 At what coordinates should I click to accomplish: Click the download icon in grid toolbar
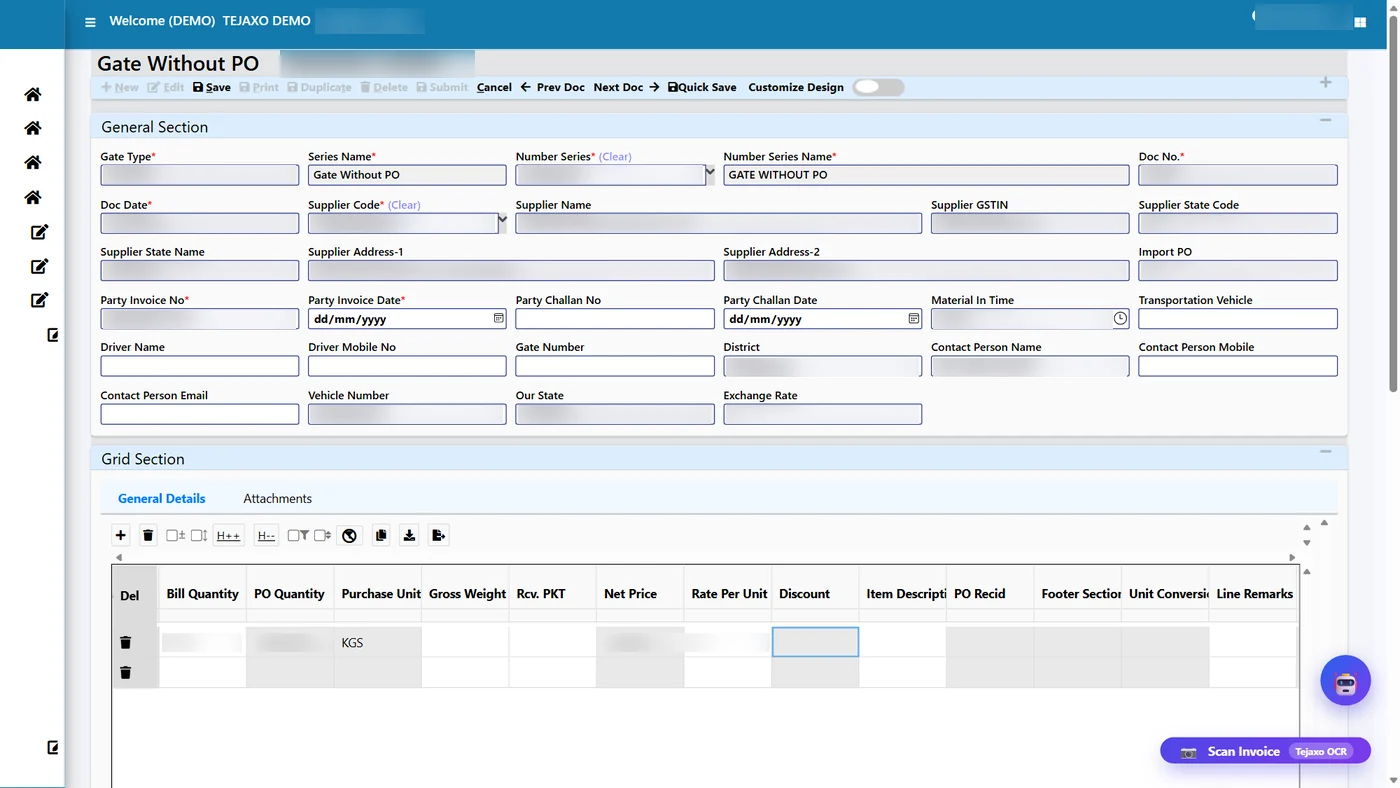409,536
